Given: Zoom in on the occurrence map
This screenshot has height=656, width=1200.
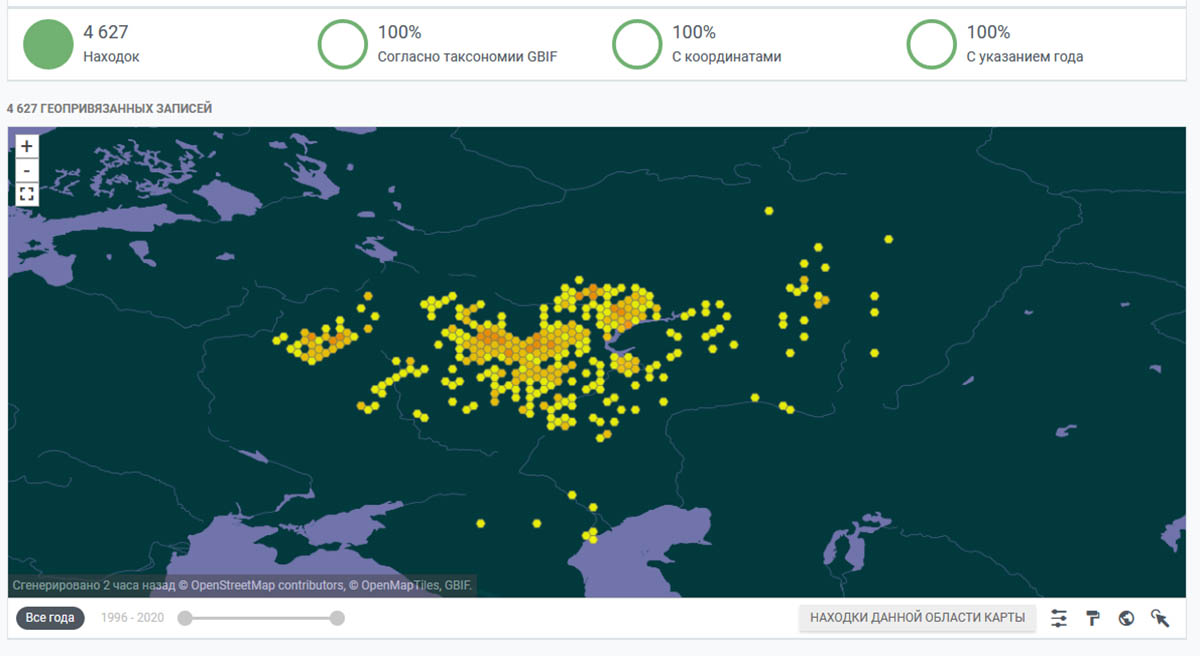Looking at the screenshot, I should point(27,146).
